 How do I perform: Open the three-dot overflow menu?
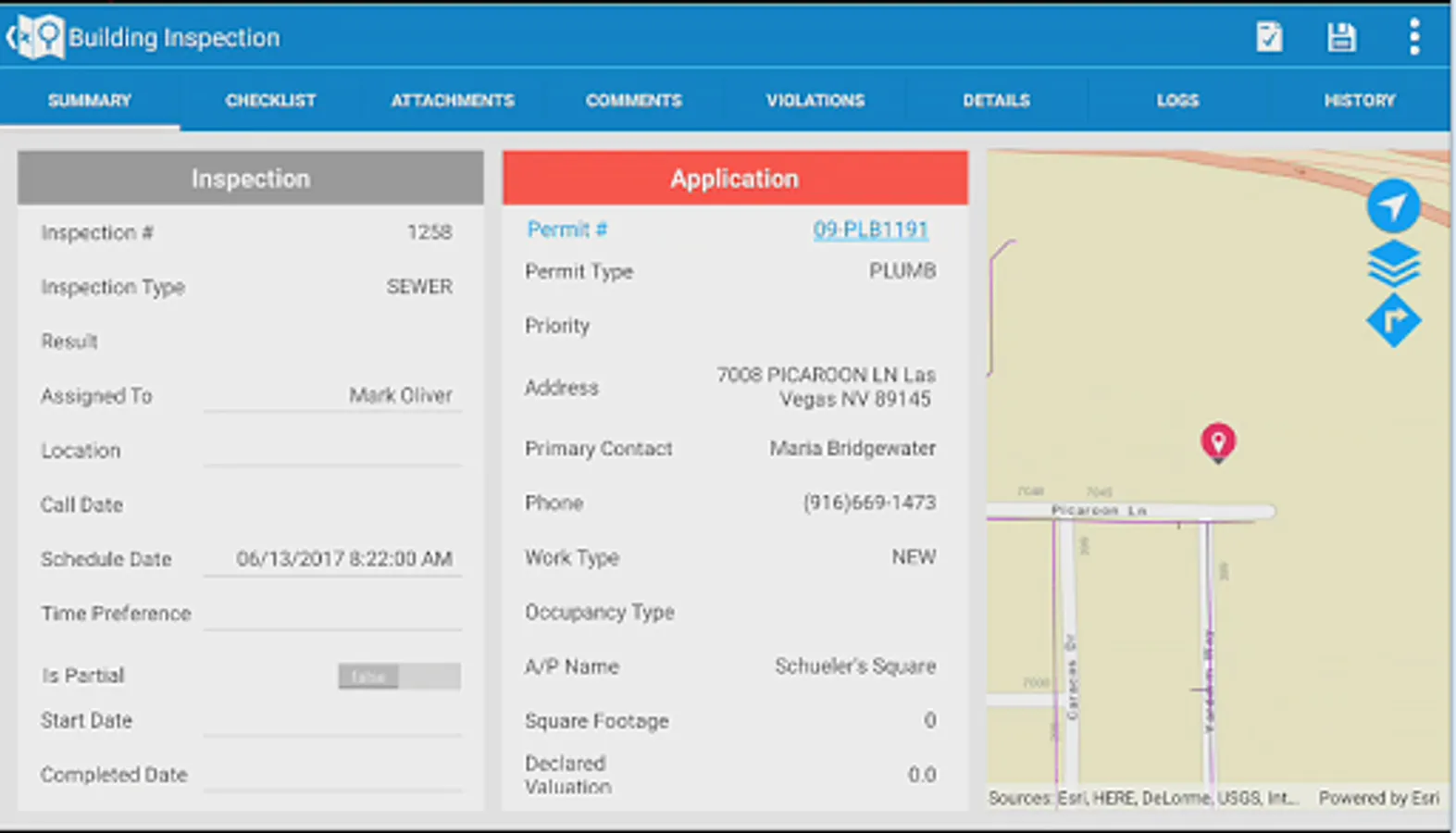[x=1413, y=37]
